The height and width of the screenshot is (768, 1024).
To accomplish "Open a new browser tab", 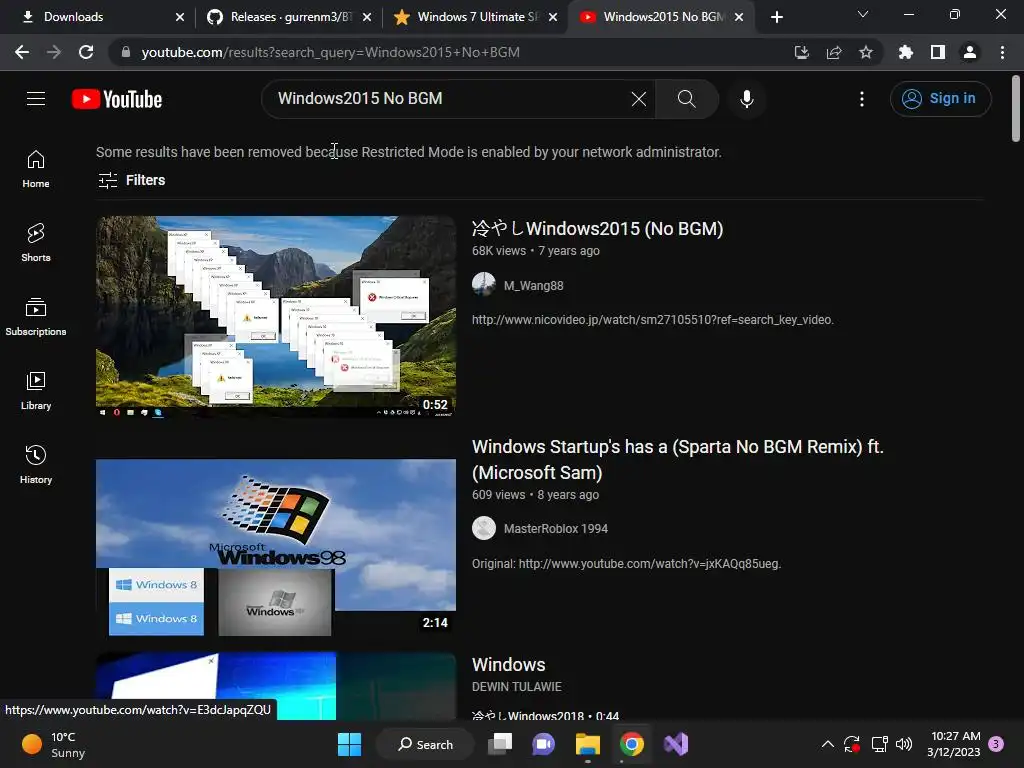I will (x=776, y=17).
